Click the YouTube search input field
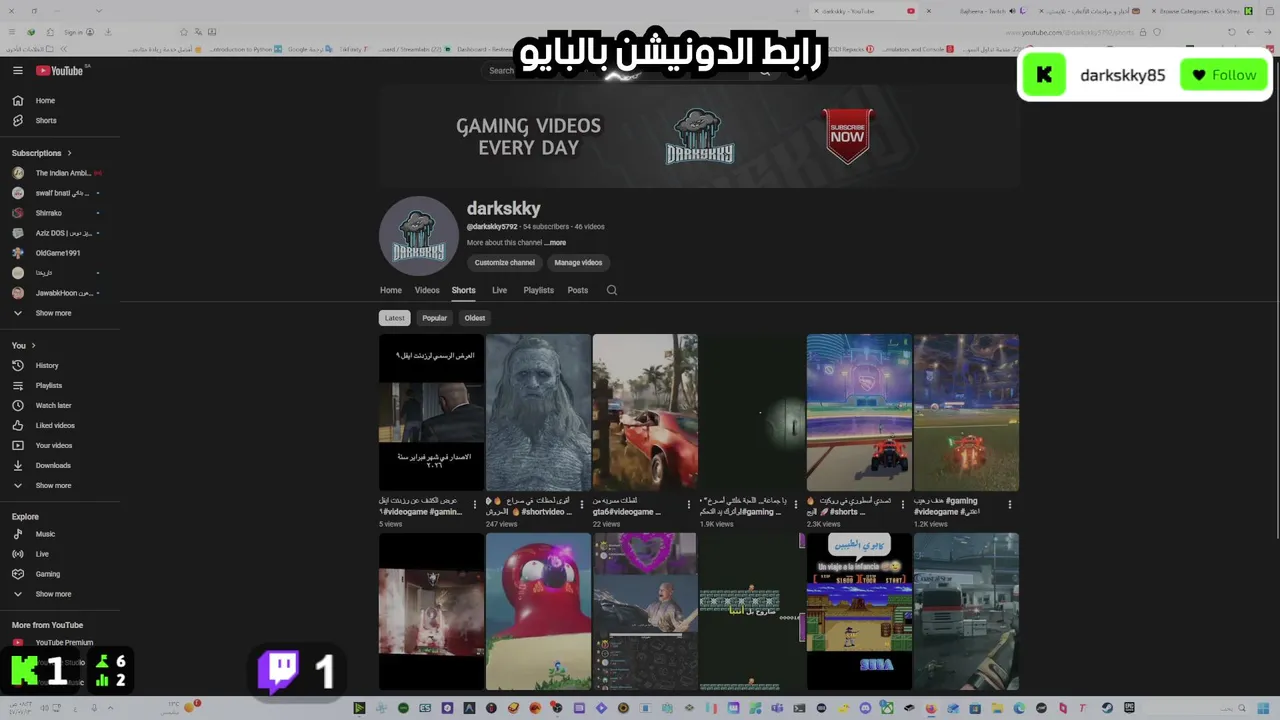1280x720 pixels. pyautogui.click(x=615, y=71)
